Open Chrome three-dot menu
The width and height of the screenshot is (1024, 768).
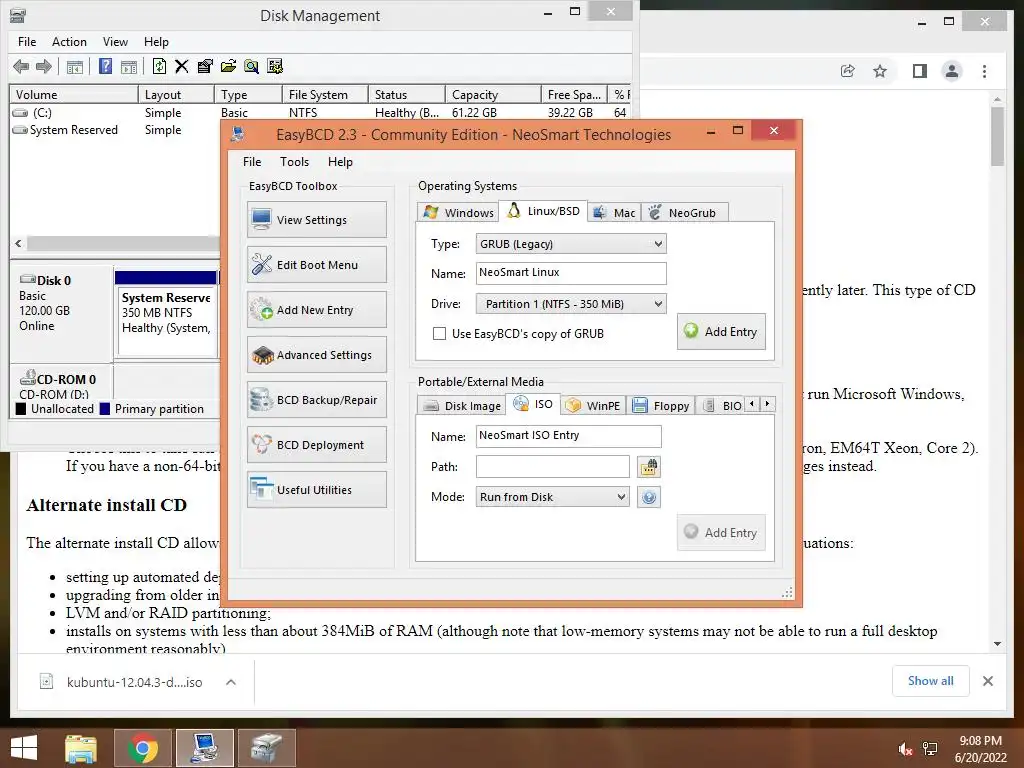tap(984, 71)
